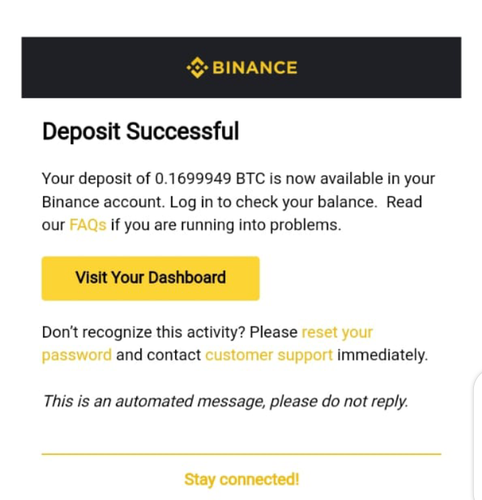
Task: Click the Stay connected! text
Action: pyautogui.click(x=241, y=479)
